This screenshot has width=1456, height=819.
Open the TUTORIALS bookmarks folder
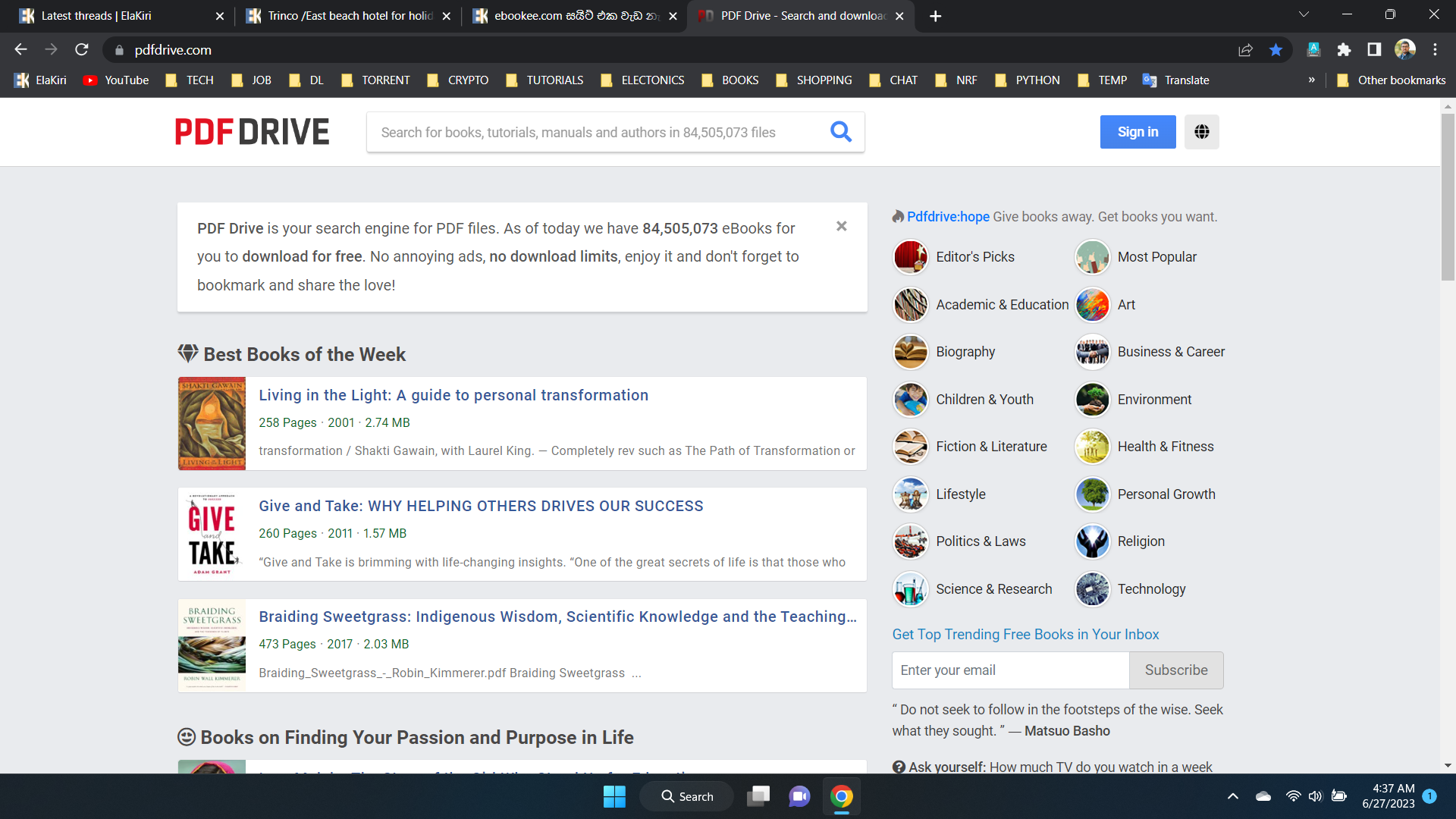click(544, 80)
